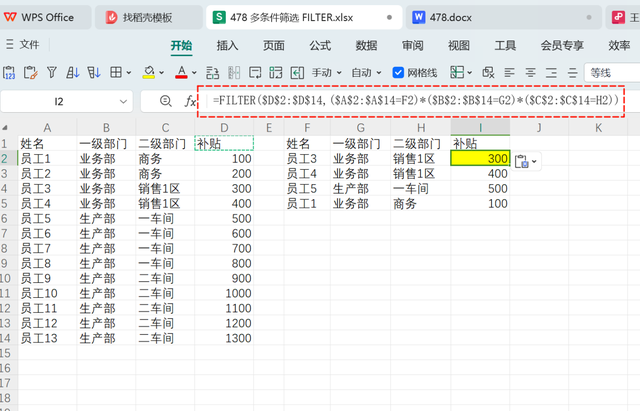Click cell D14 showing 1300

point(224,338)
